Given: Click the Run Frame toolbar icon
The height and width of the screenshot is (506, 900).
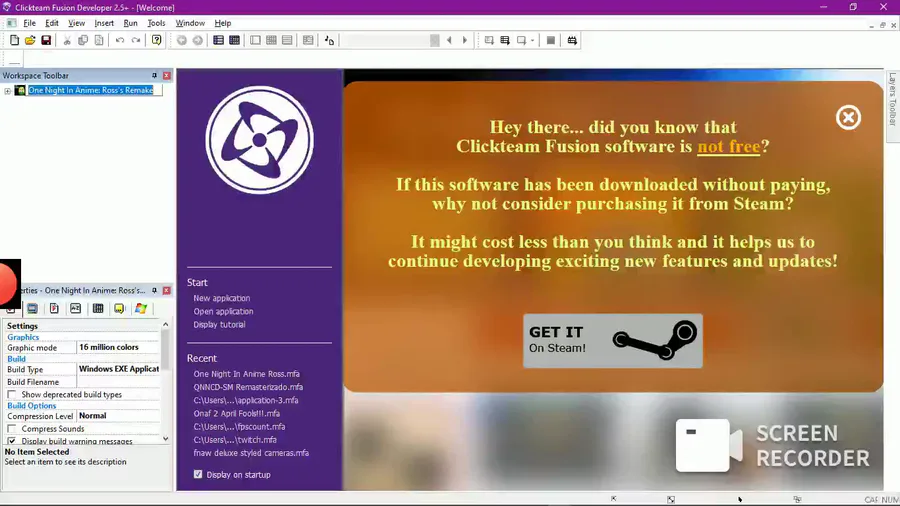Looking at the screenshot, I should click(521, 40).
